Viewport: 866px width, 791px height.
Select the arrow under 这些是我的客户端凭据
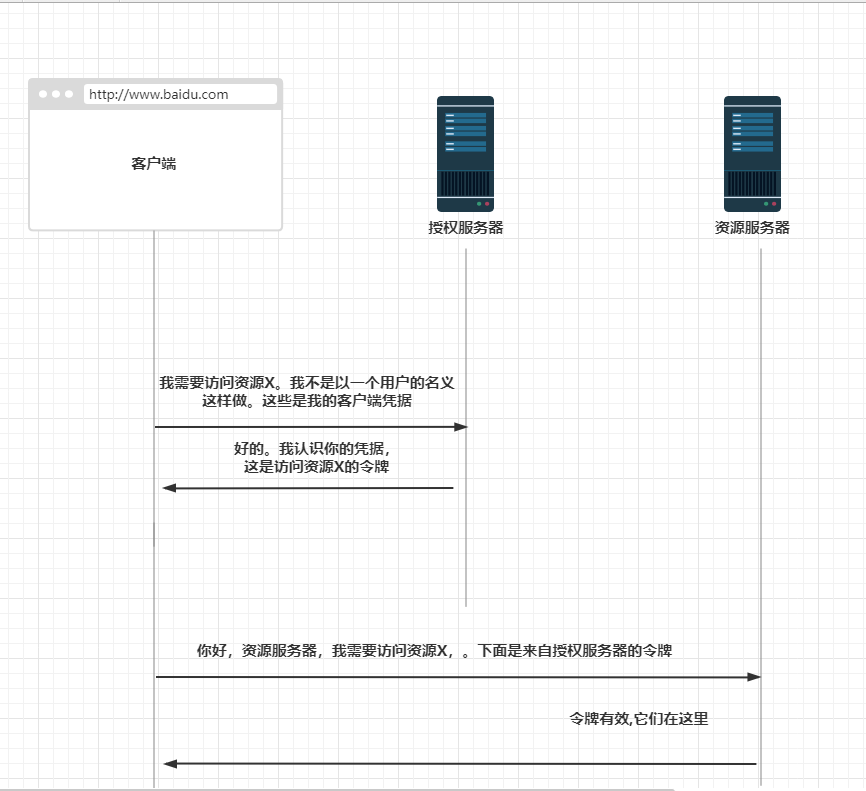pos(311,426)
